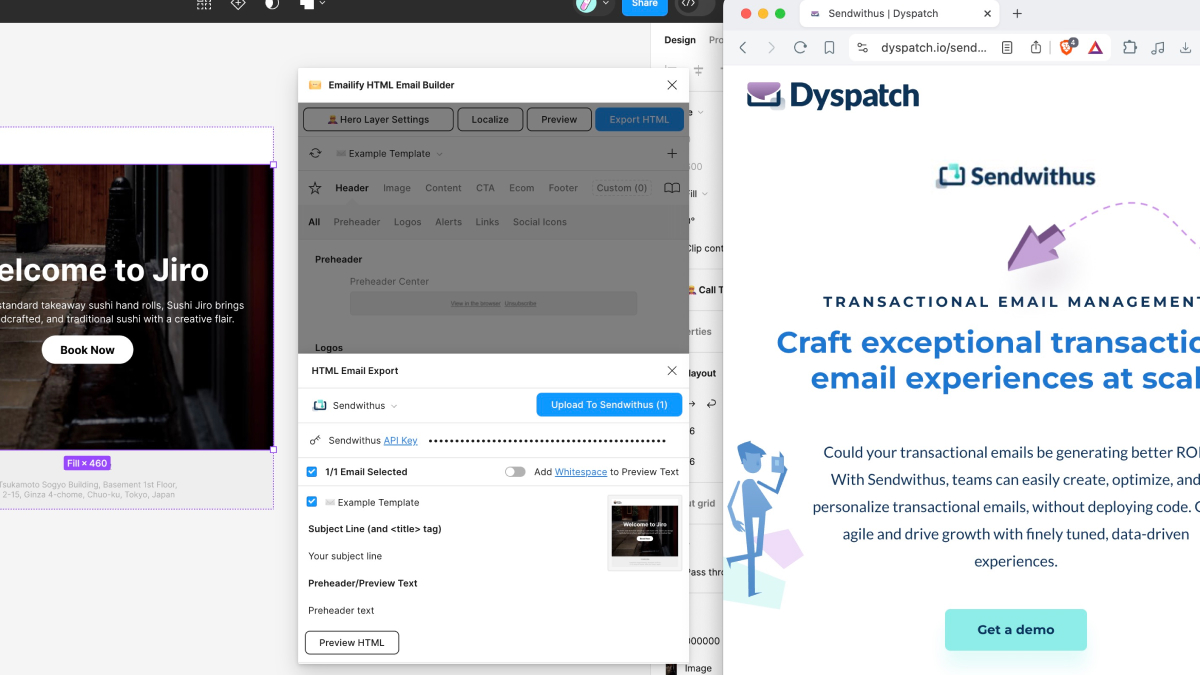
Task: Go forward in the browser window
Action: [771, 47]
